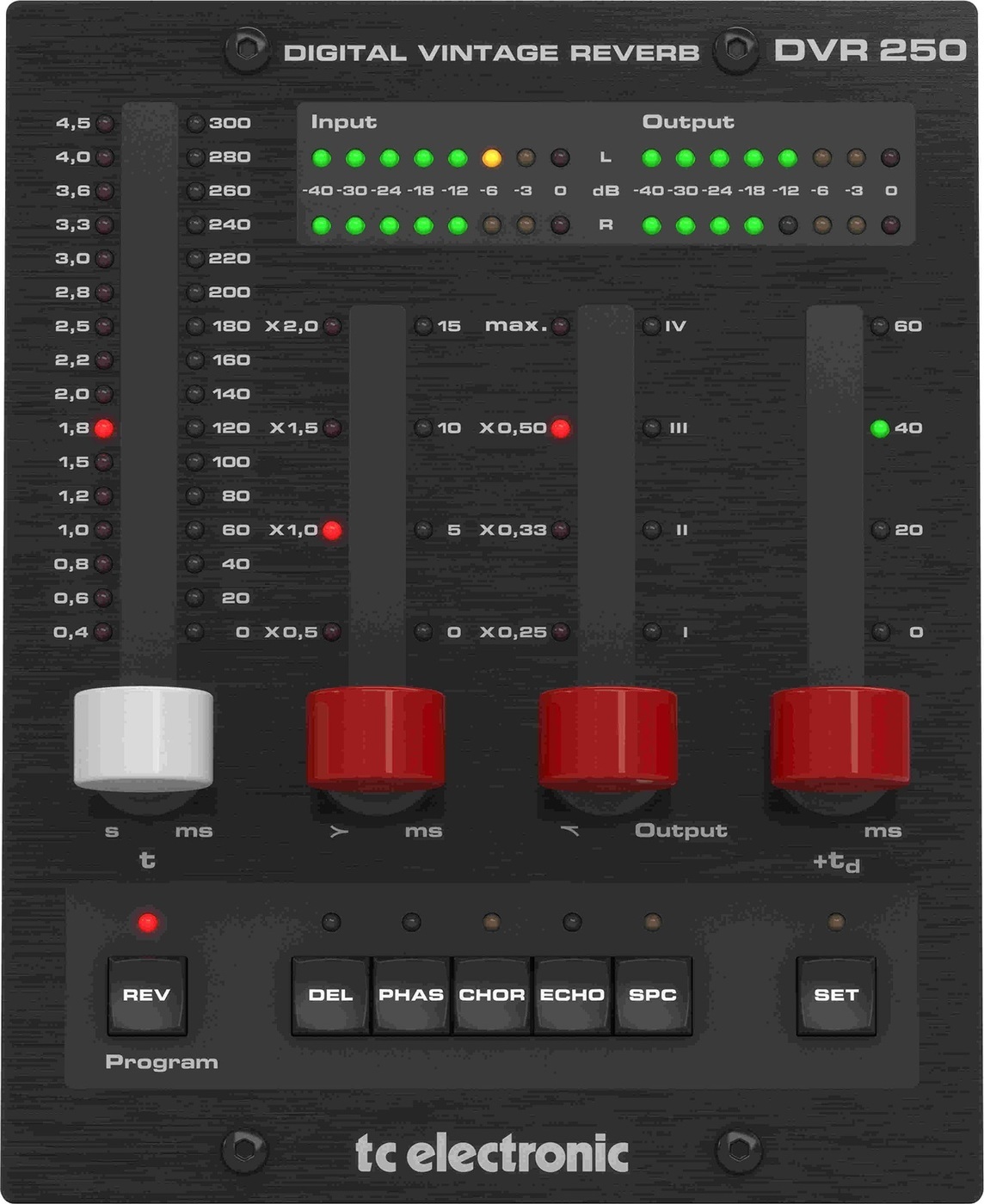Click the tc electronic logo
984x1204 pixels.
coord(492,1154)
